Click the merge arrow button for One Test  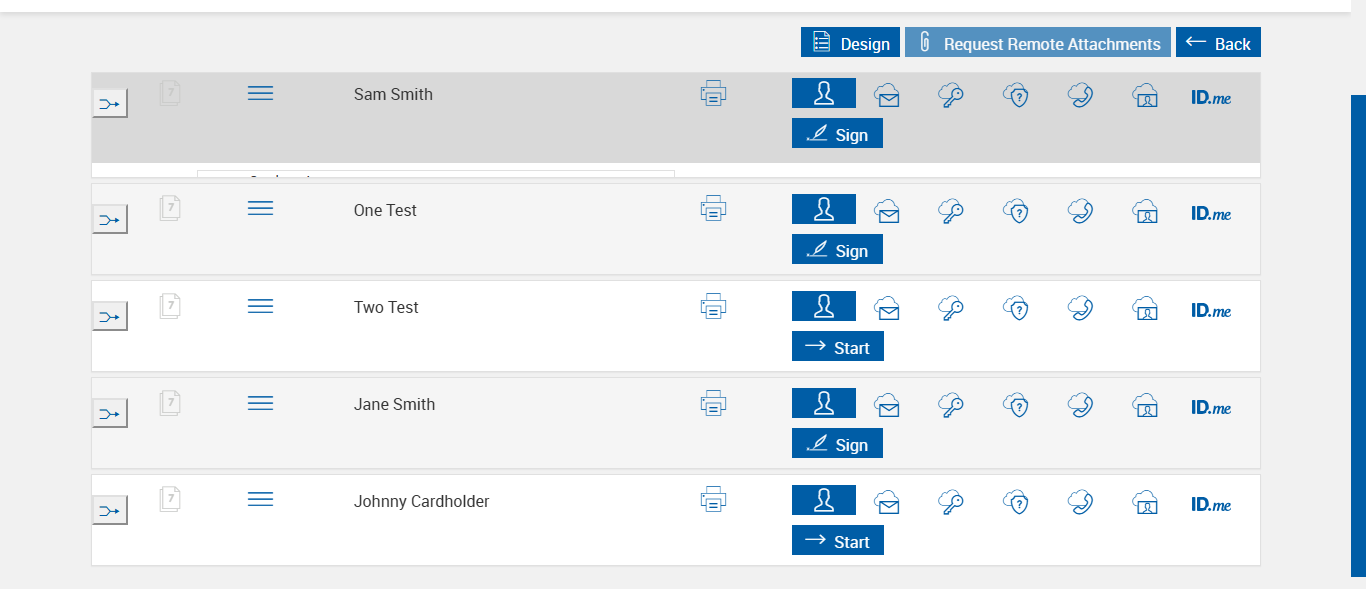tap(110, 219)
